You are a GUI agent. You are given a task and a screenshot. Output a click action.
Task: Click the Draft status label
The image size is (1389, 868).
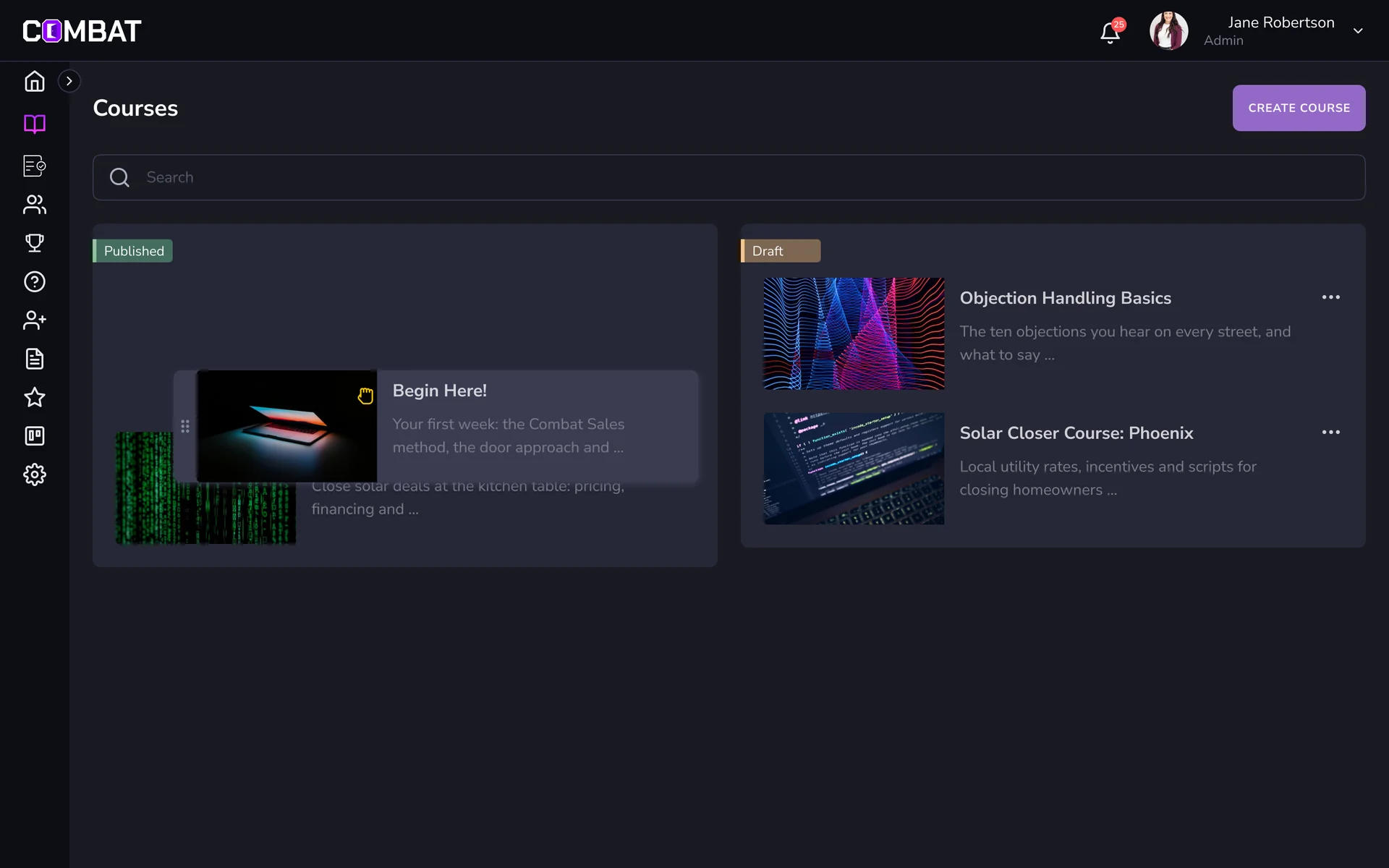point(781,251)
